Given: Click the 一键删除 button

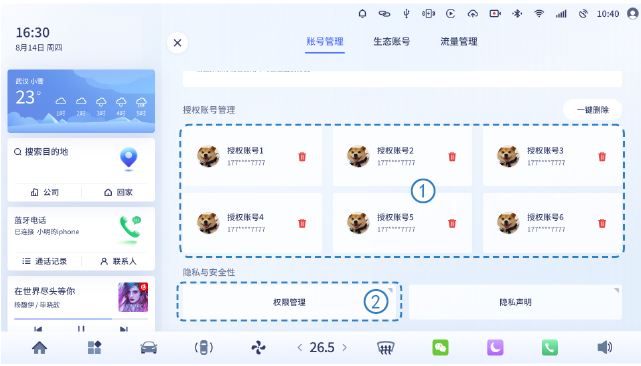Looking at the screenshot, I should [592, 110].
